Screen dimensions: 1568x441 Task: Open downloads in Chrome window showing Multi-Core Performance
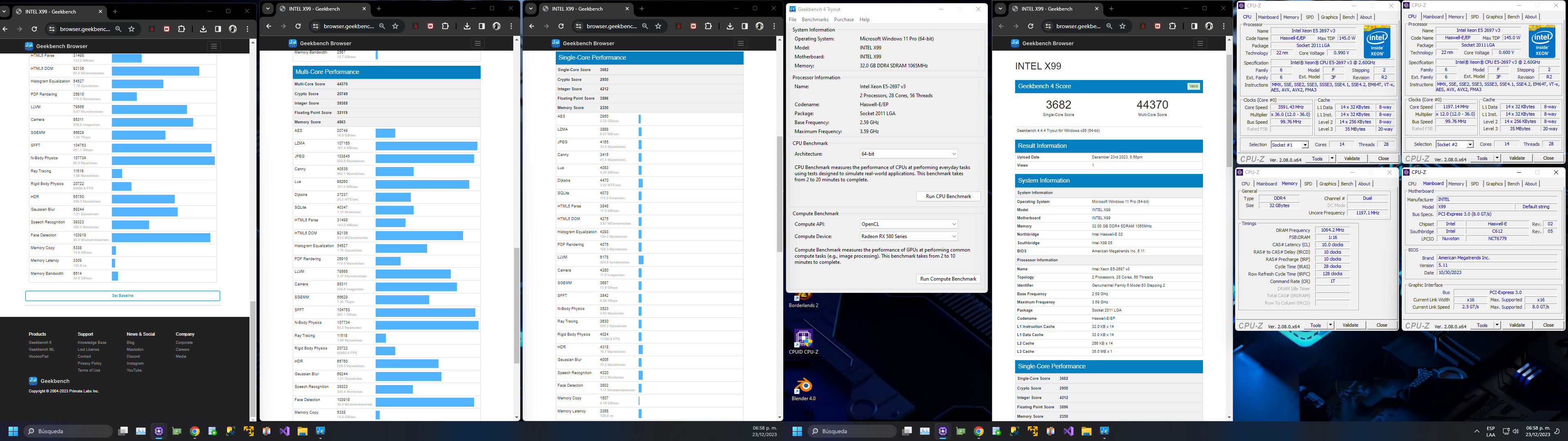coord(467,26)
